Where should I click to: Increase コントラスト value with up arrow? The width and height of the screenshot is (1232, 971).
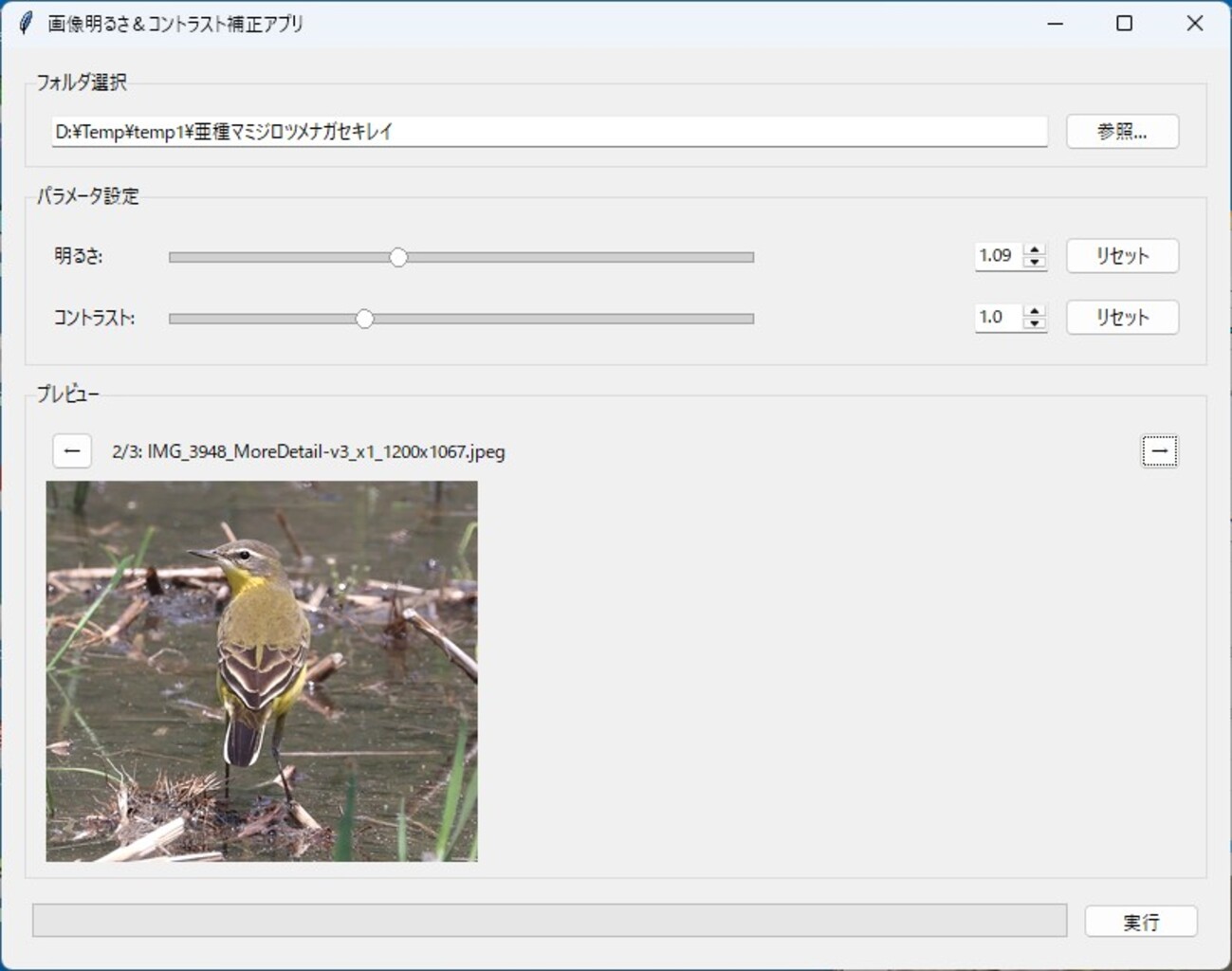point(1035,311)
